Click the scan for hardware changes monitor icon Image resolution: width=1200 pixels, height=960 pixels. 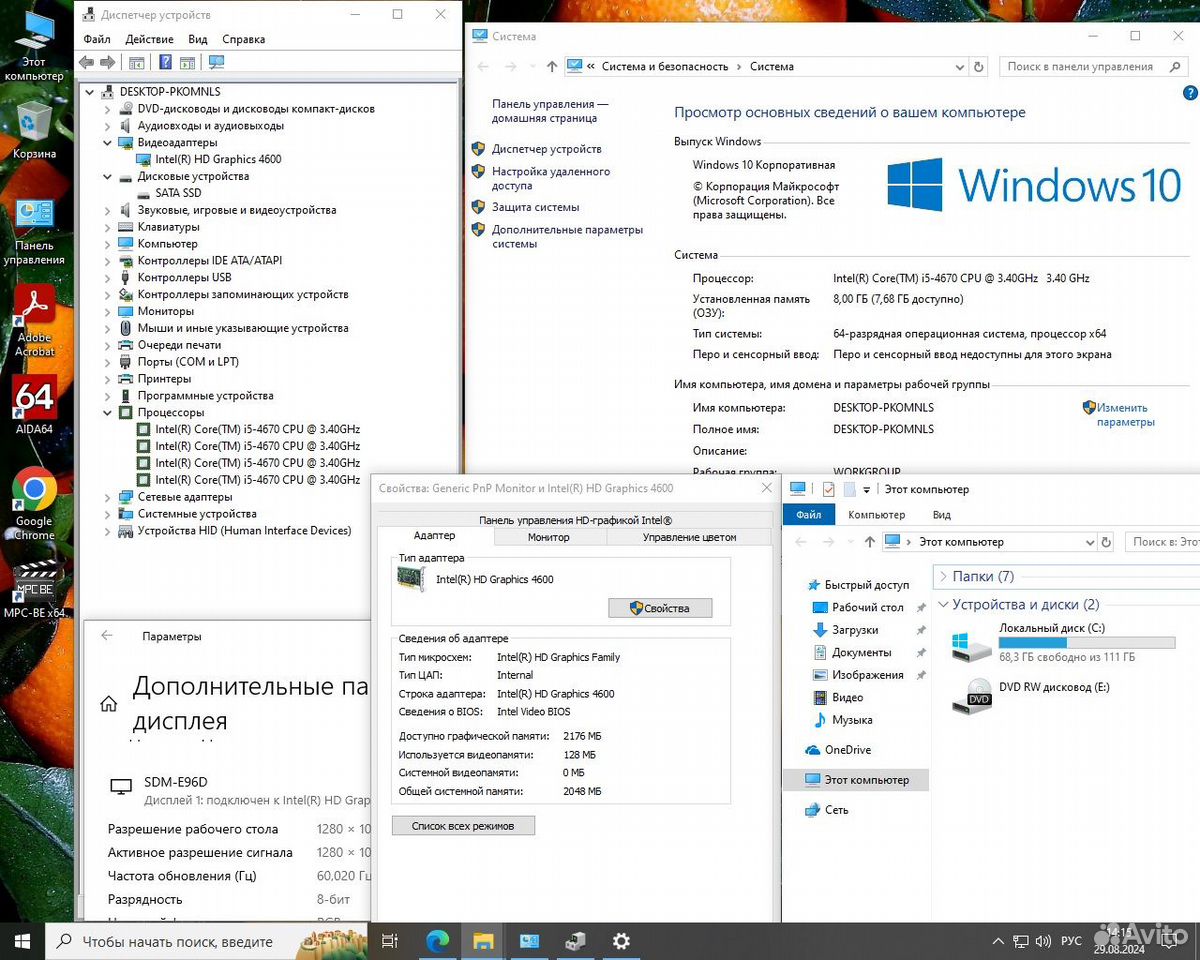[216, 62]
